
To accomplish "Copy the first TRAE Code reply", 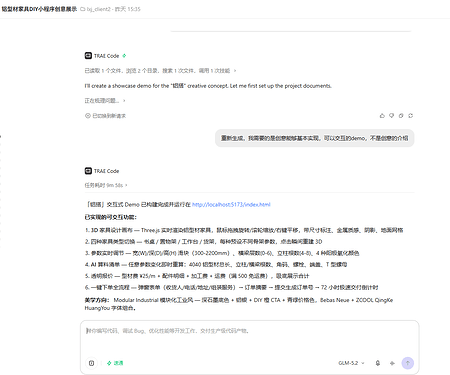I will [x=401, y=116].
